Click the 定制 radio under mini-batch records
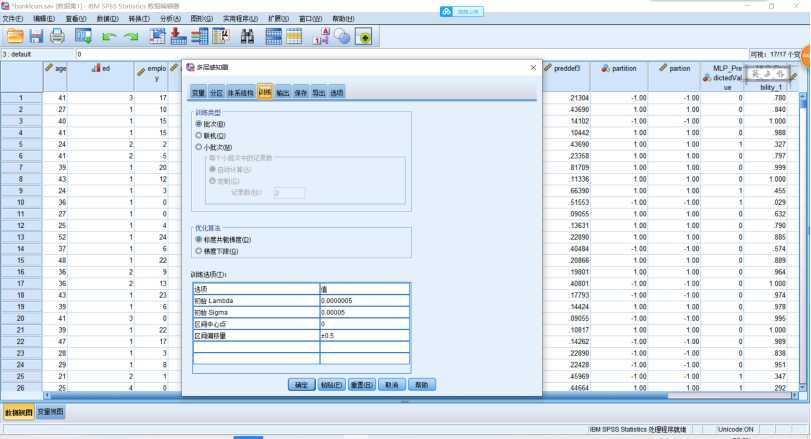This screenshot has width=811, height=439. (x=212, y=181)
